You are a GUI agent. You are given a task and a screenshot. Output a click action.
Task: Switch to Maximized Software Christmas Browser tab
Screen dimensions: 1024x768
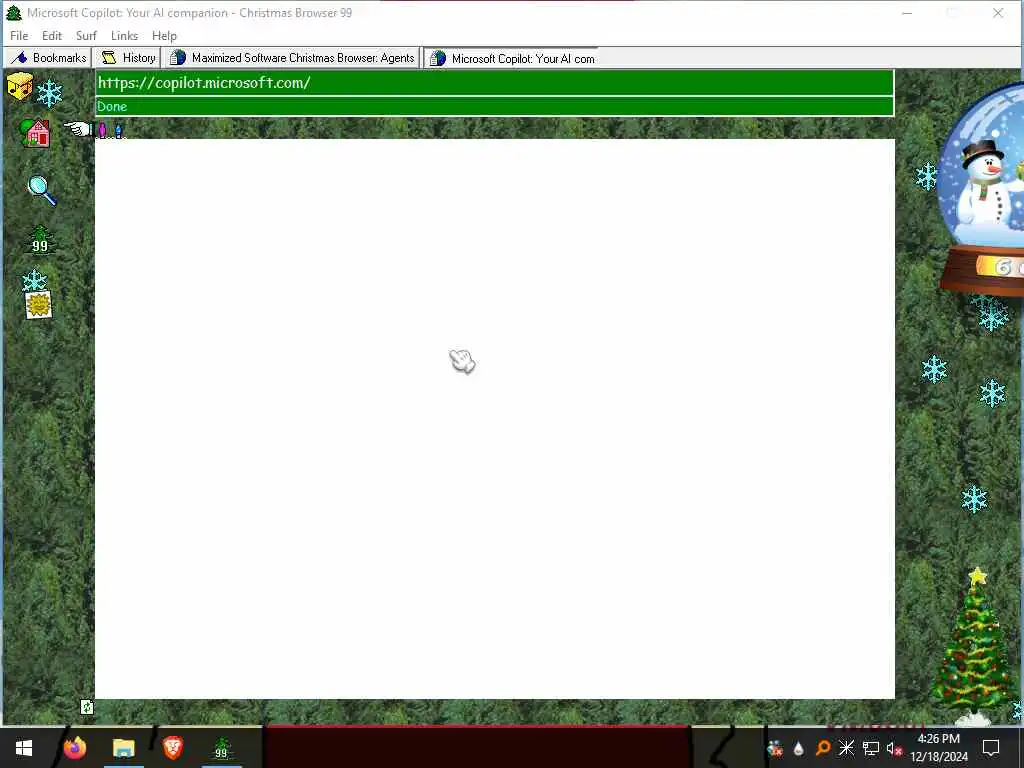coord(292,58)
